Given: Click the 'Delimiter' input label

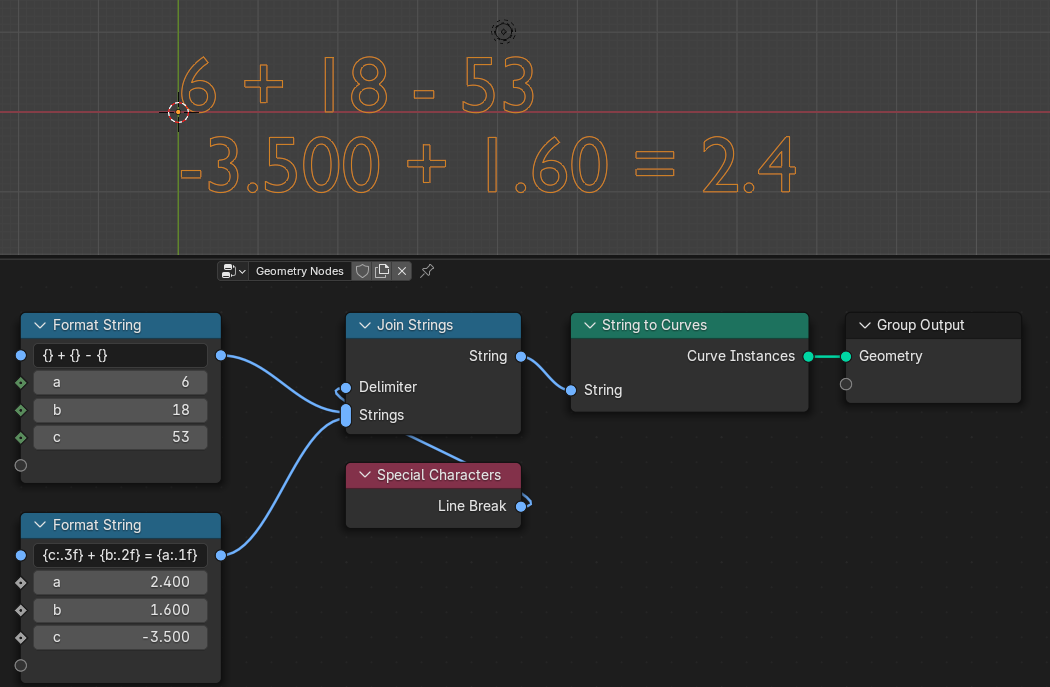Looking at the screenshot, I should click(388, 387).
